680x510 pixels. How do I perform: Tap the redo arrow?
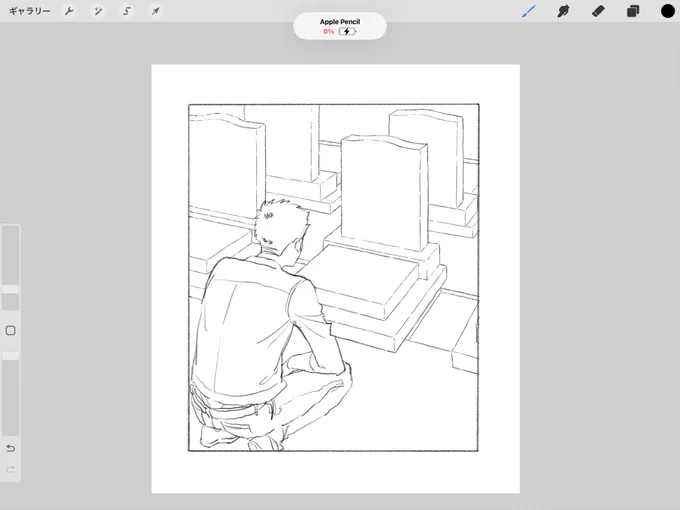(x=10, y=469)
